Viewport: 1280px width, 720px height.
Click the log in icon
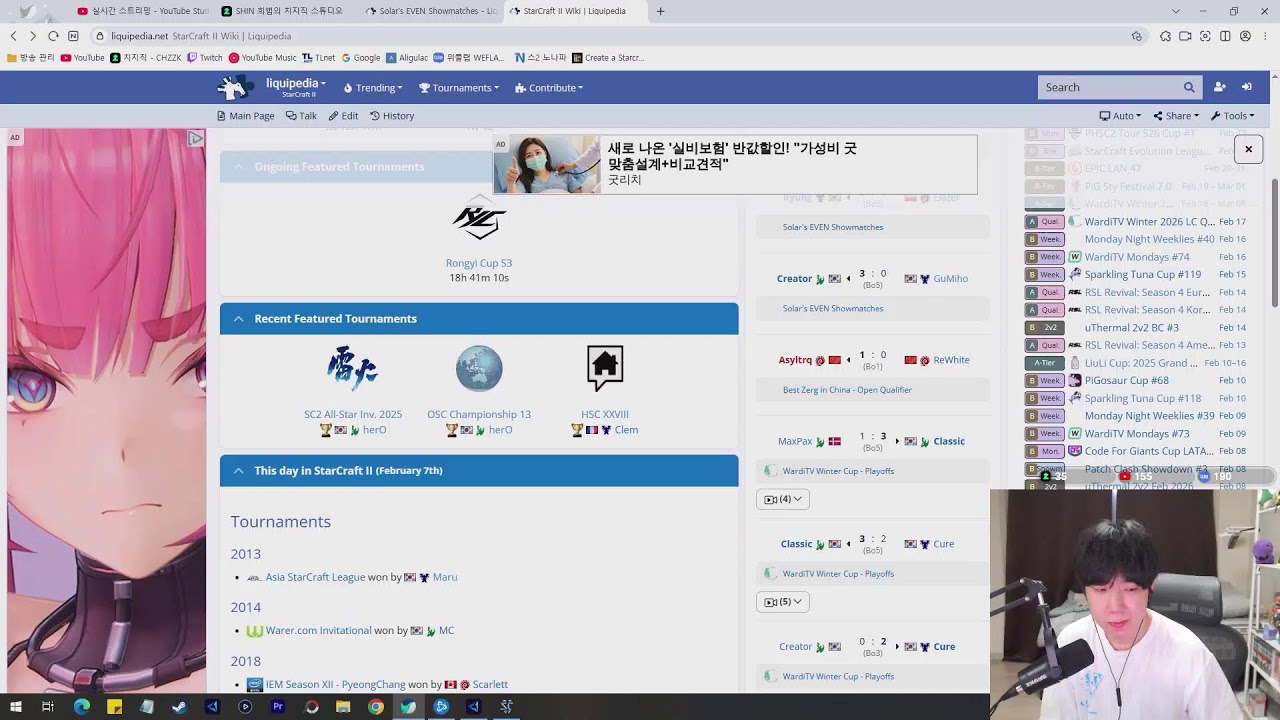pos(1247,87)
